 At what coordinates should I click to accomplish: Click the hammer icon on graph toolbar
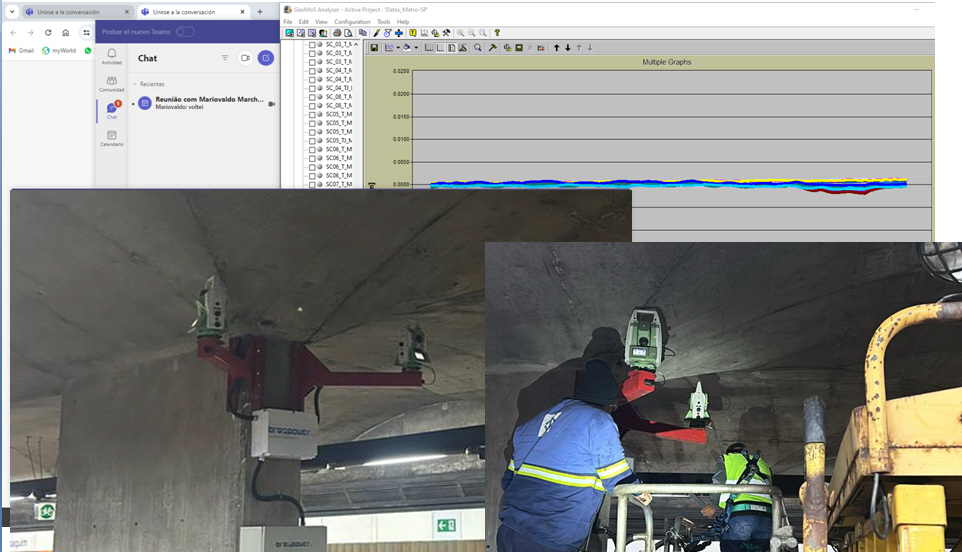click(492, 47)
